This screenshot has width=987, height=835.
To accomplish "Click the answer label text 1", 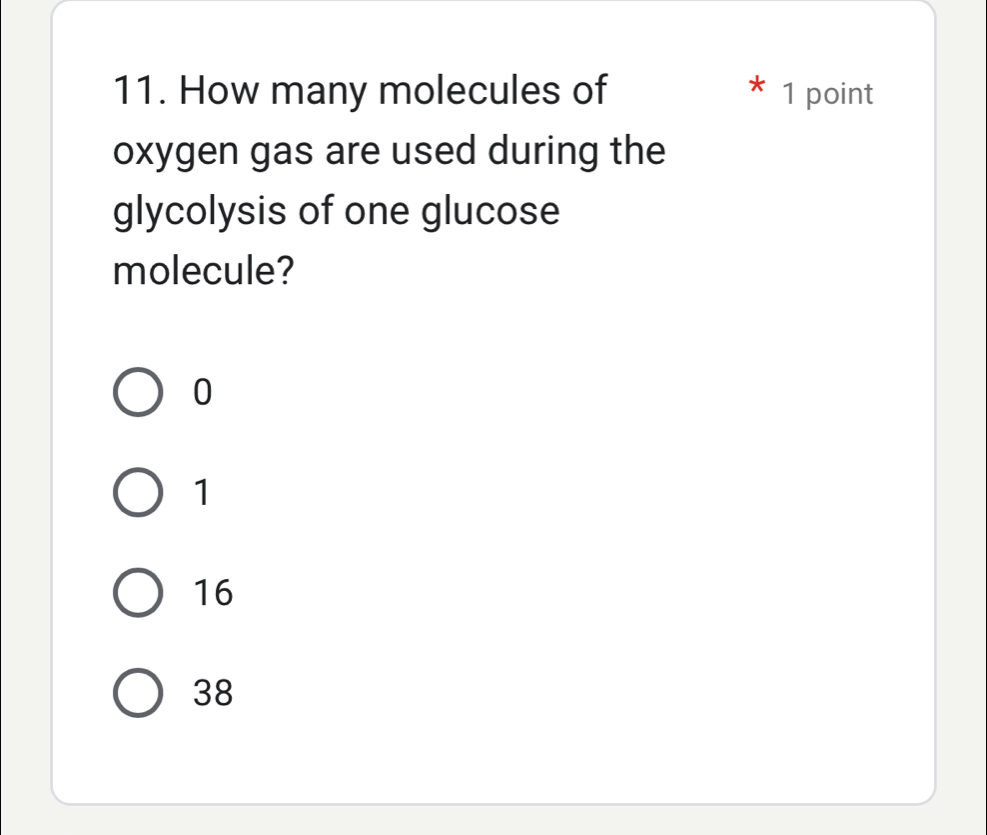I will [202, 492].
